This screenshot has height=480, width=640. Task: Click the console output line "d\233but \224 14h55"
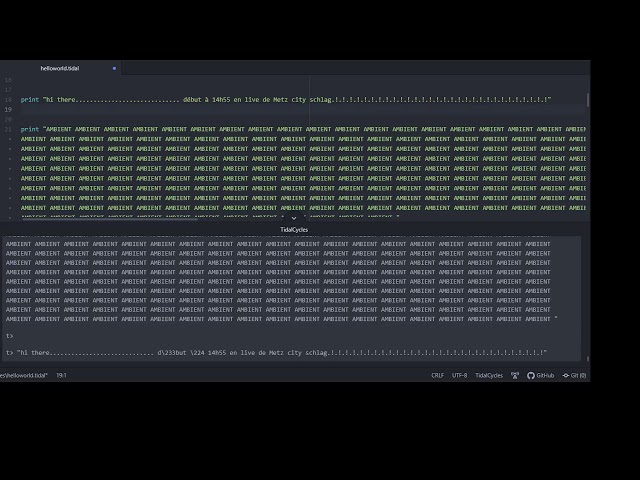point(276,353)
